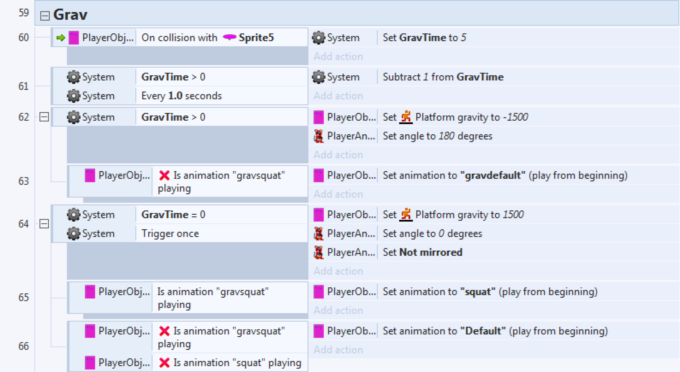This screenshot has height=372, width=680.
Task: Click Add action under Set GravTime to 5
Action: click(x=338, y=57)
